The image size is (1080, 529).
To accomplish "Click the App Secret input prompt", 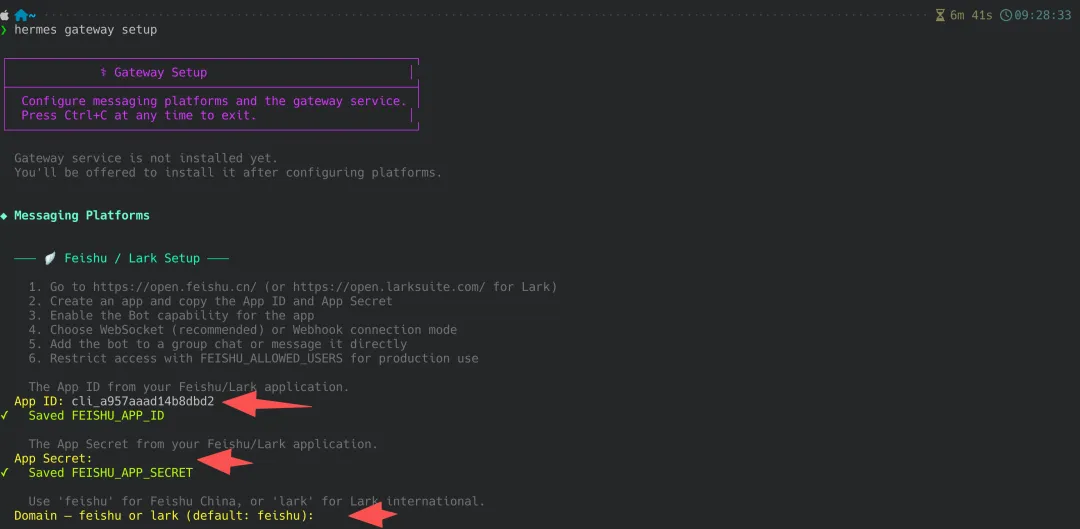I will (x=53, y=458).
